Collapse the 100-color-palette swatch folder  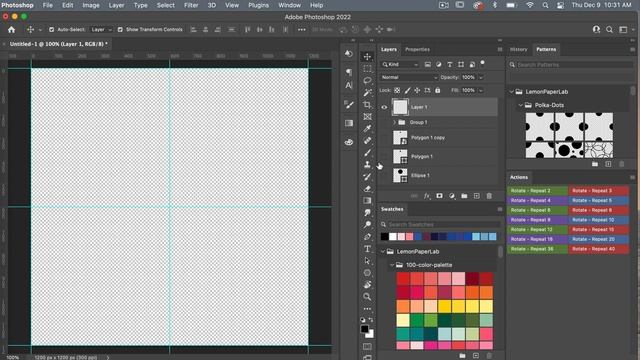pos(392,265)
